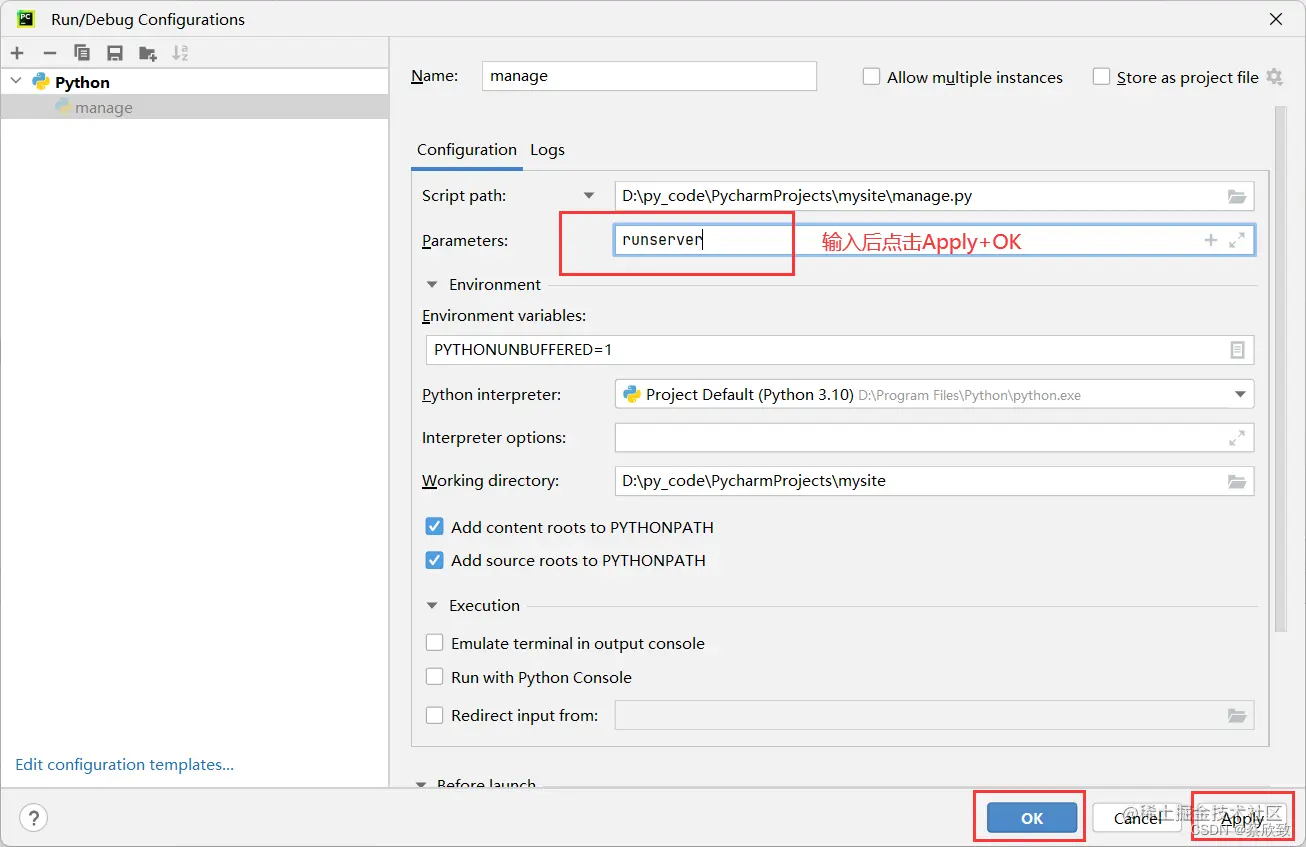
Task: Click the vertical scrollbar of the settings pane
Action: (1281, 370)
